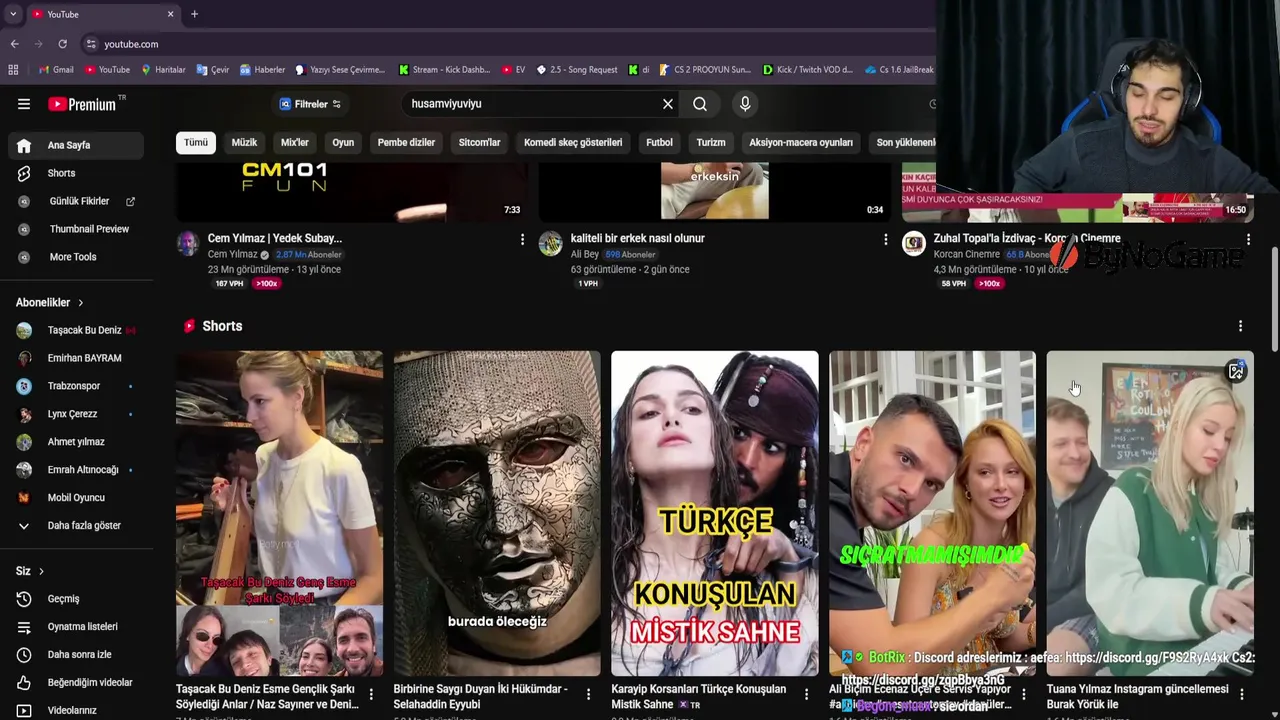1280x720 pixels.
Task: Open Beğendiğim videolar list
Action: pyautogui.click(x=76, y=683)
